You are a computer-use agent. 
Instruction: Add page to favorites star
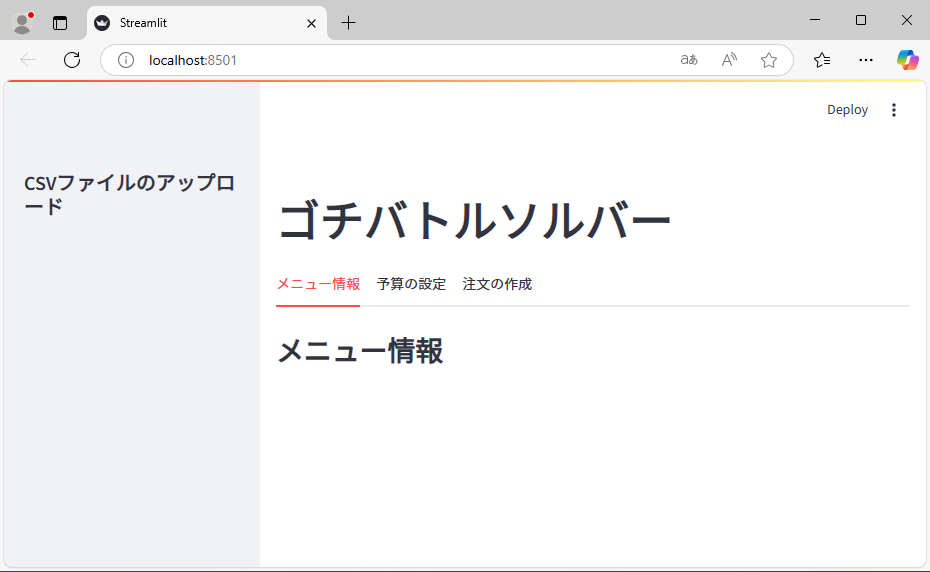(x=769, y=60)
